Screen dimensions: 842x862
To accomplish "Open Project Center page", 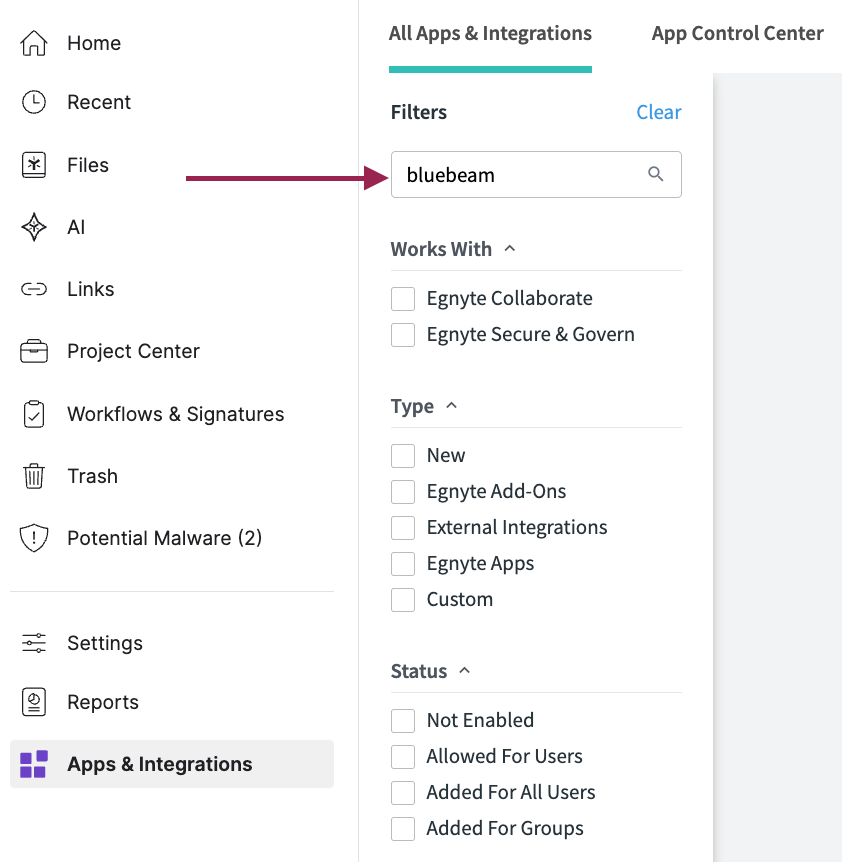I will pyautogui.click(x=134, y=351).
